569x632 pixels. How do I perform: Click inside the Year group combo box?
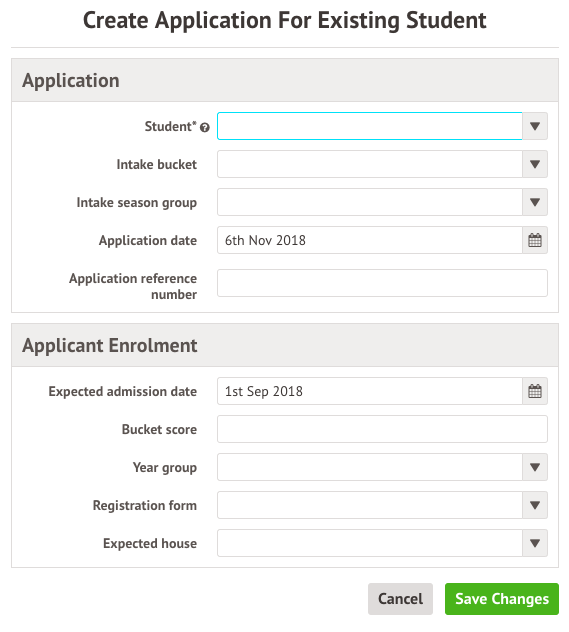tap(370, 467)
